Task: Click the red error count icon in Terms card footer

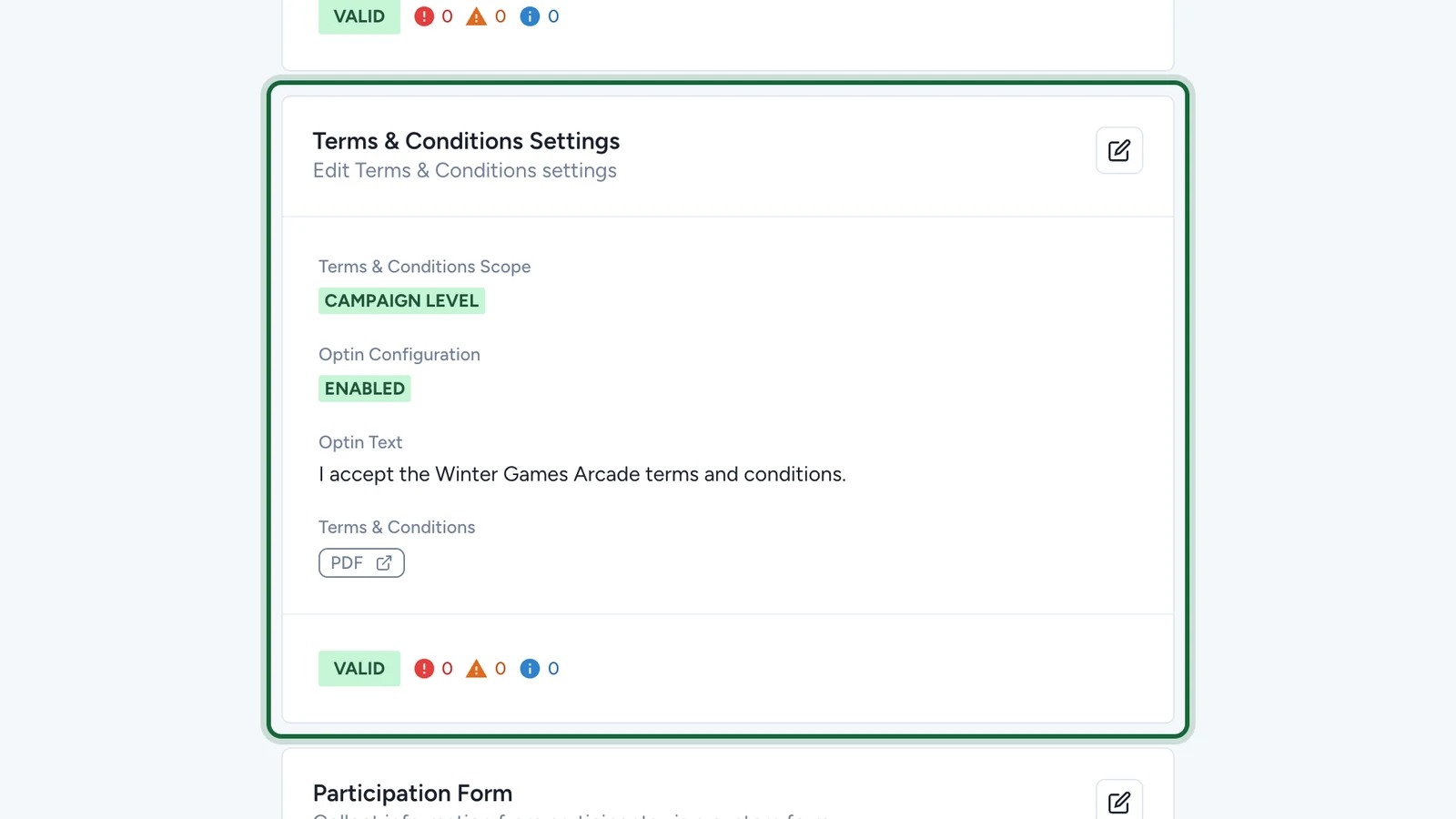Action: (424, 669)
